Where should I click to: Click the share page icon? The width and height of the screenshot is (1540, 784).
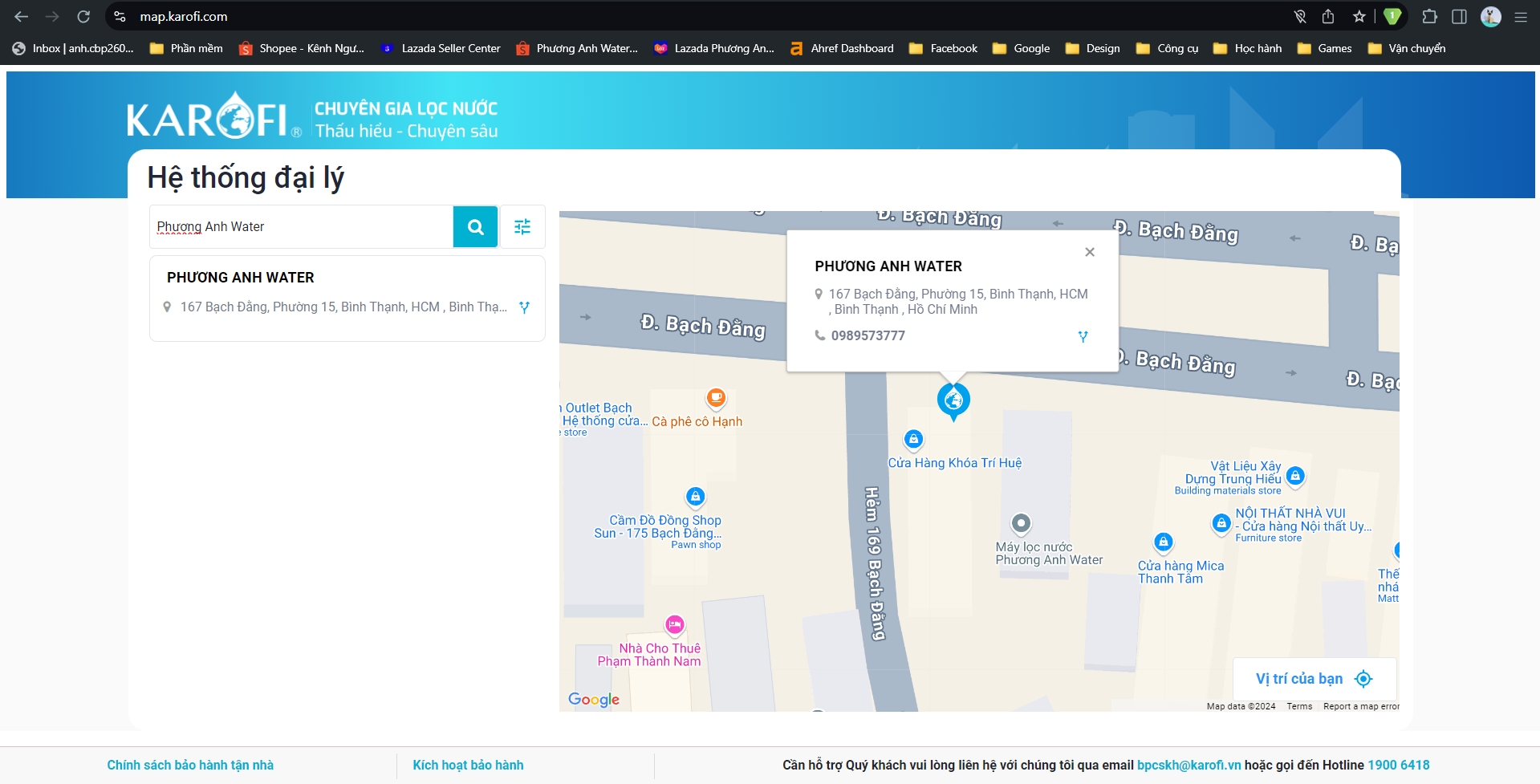(1328, 16)
